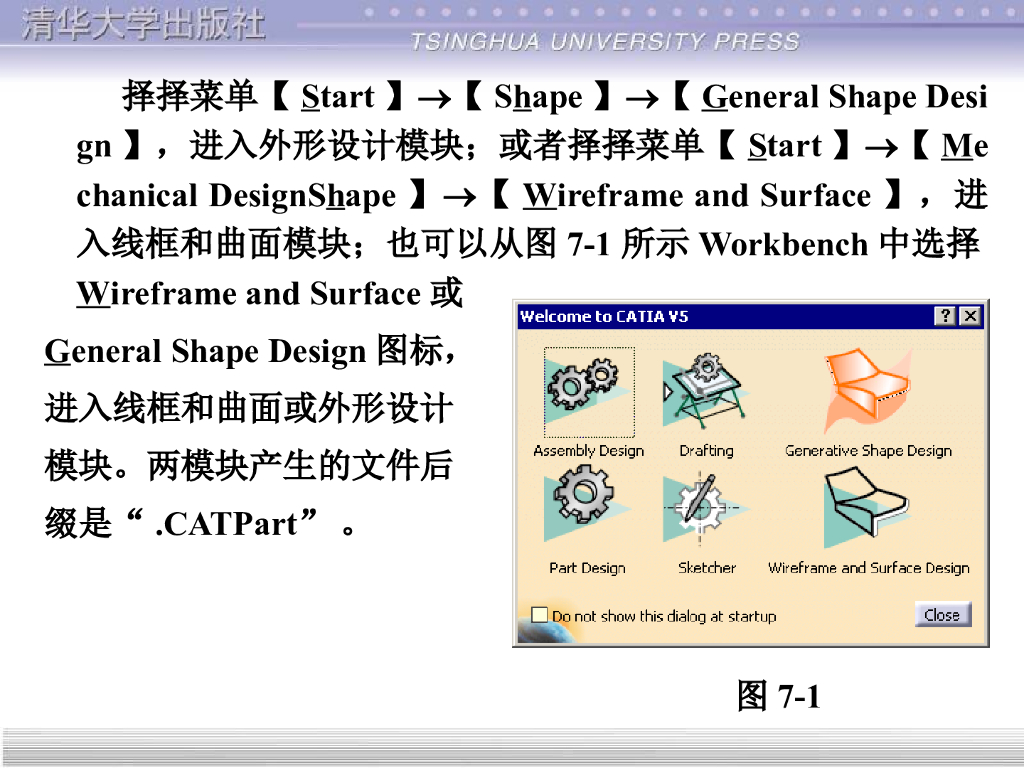Click the Close button in the dialog

[942, 615]
